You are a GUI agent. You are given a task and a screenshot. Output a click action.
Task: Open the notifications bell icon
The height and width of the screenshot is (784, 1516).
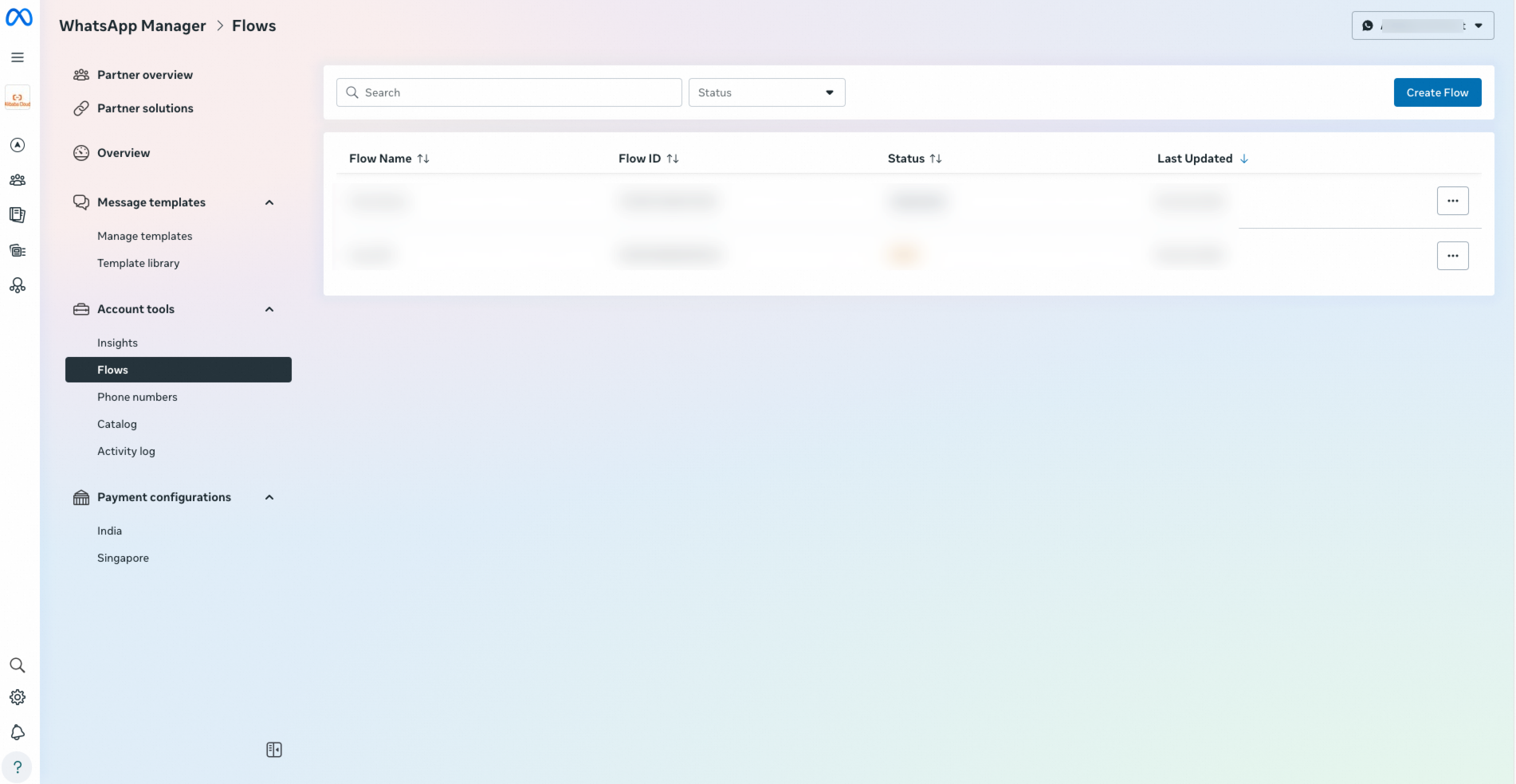[x=18, y=732]
